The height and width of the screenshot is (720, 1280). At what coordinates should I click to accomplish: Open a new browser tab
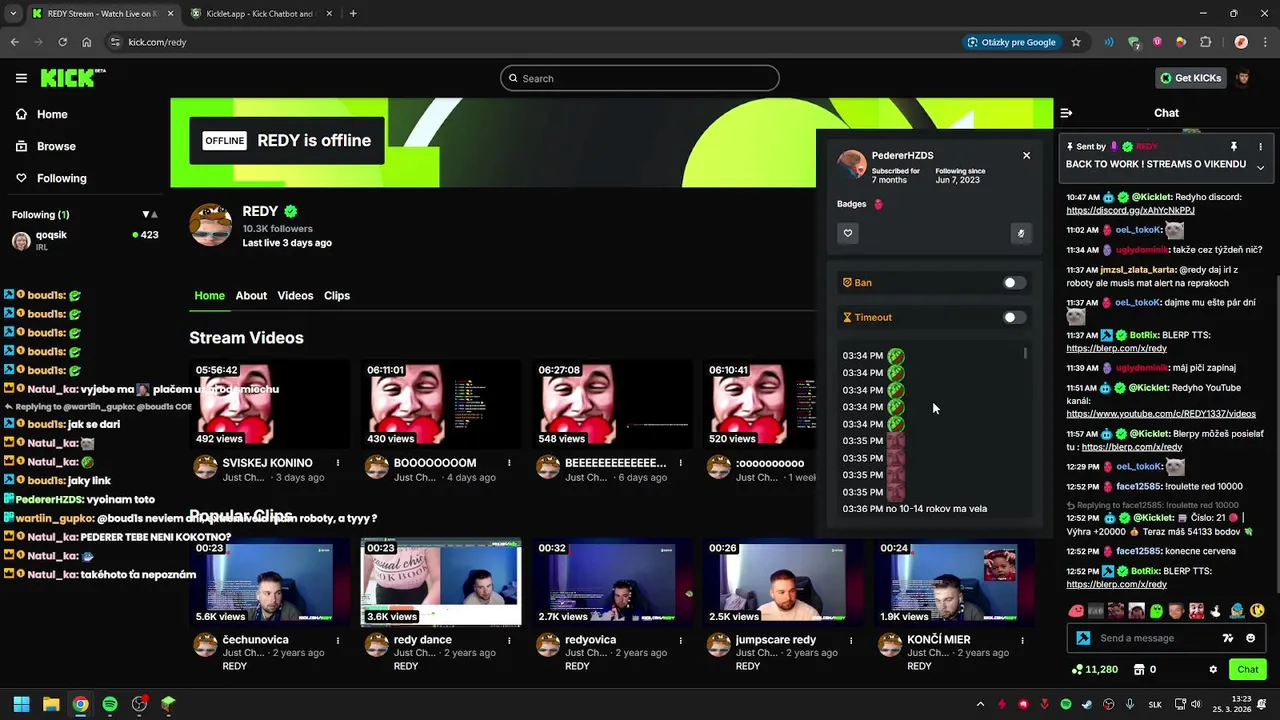point(353,13)
